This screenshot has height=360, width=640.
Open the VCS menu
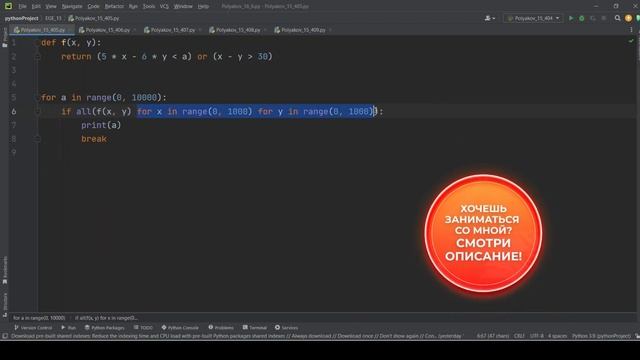pyautogui.click(x=164, y=6)
